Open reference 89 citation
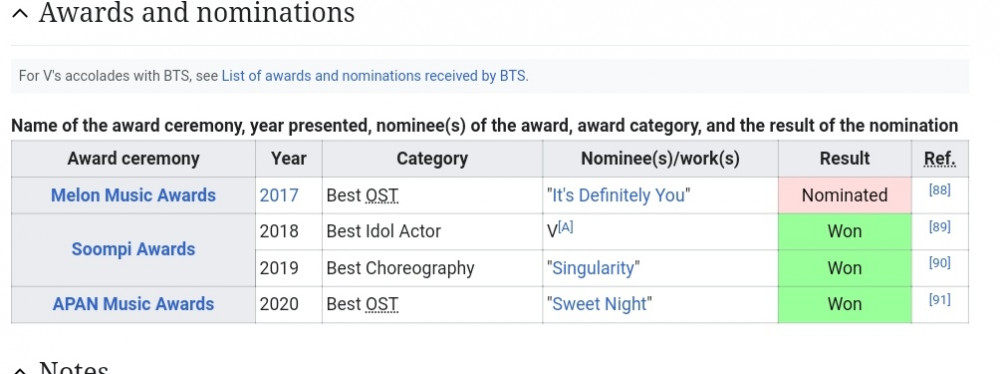 point(939,227)
